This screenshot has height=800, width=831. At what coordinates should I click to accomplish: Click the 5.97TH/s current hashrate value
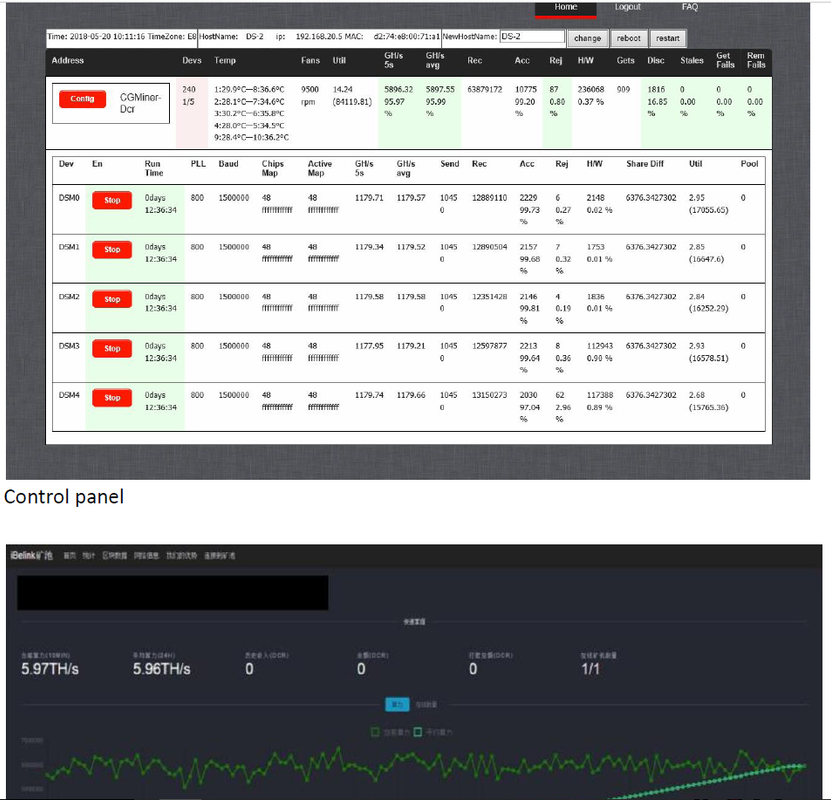click(x=50, y=669)
